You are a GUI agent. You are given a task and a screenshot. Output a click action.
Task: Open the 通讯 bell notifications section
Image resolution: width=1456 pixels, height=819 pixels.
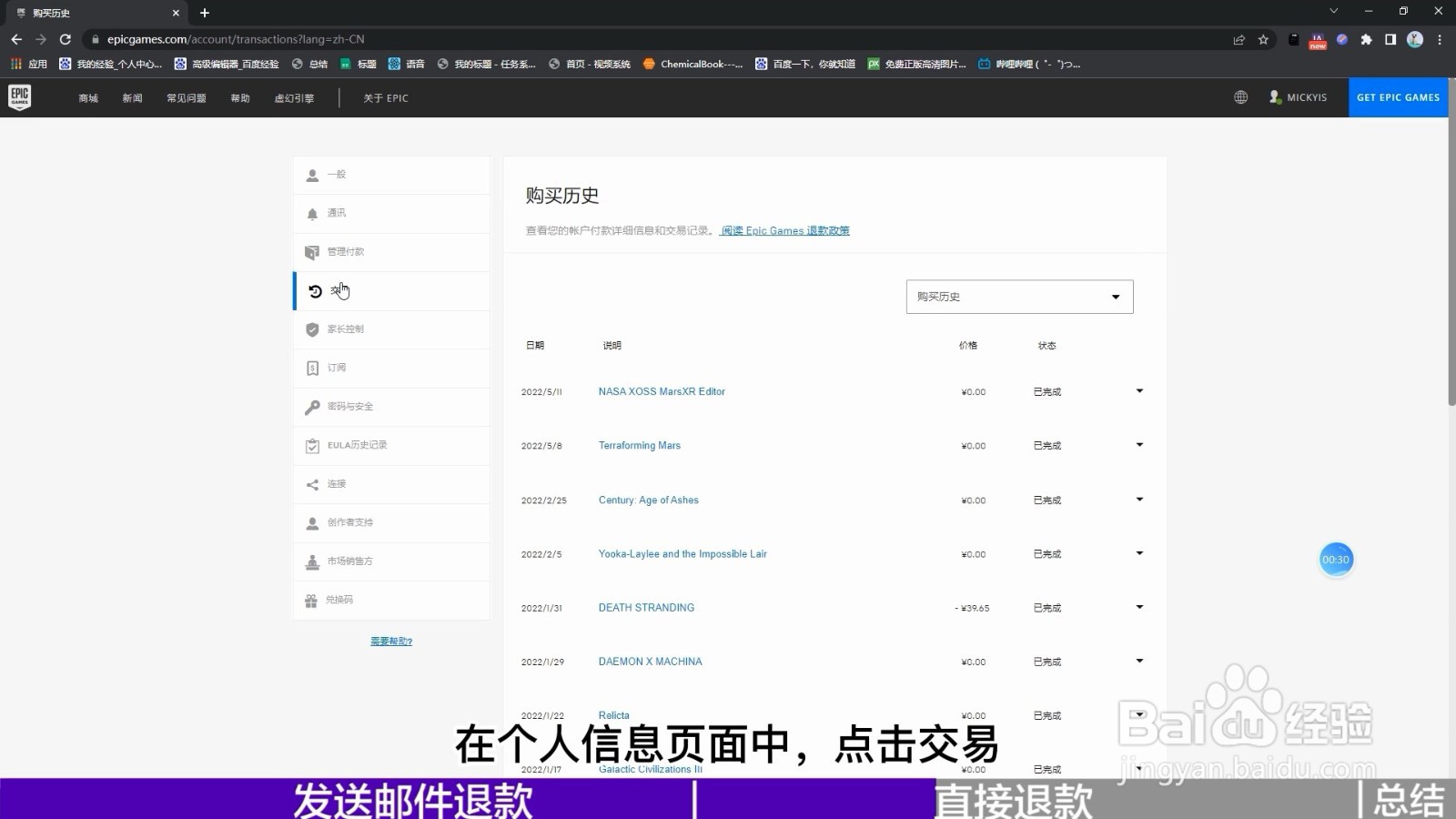pos(391,213)
